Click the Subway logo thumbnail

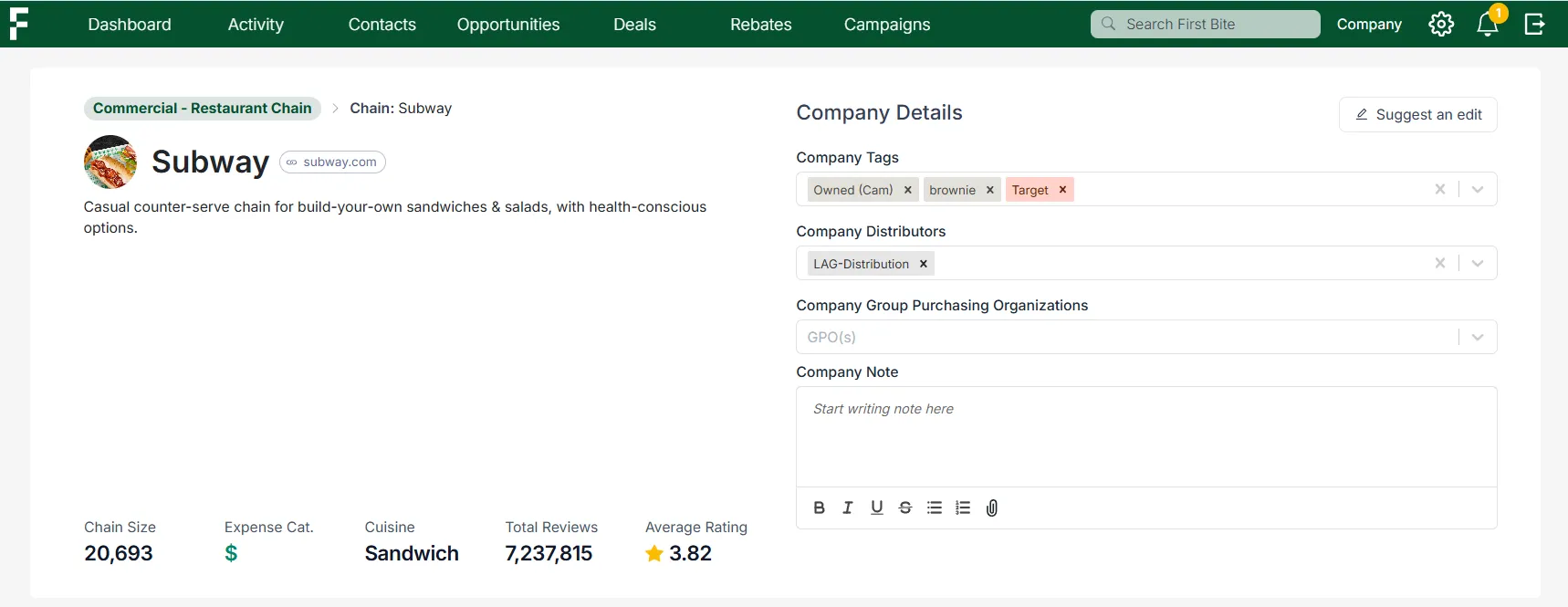pos(110,162)
